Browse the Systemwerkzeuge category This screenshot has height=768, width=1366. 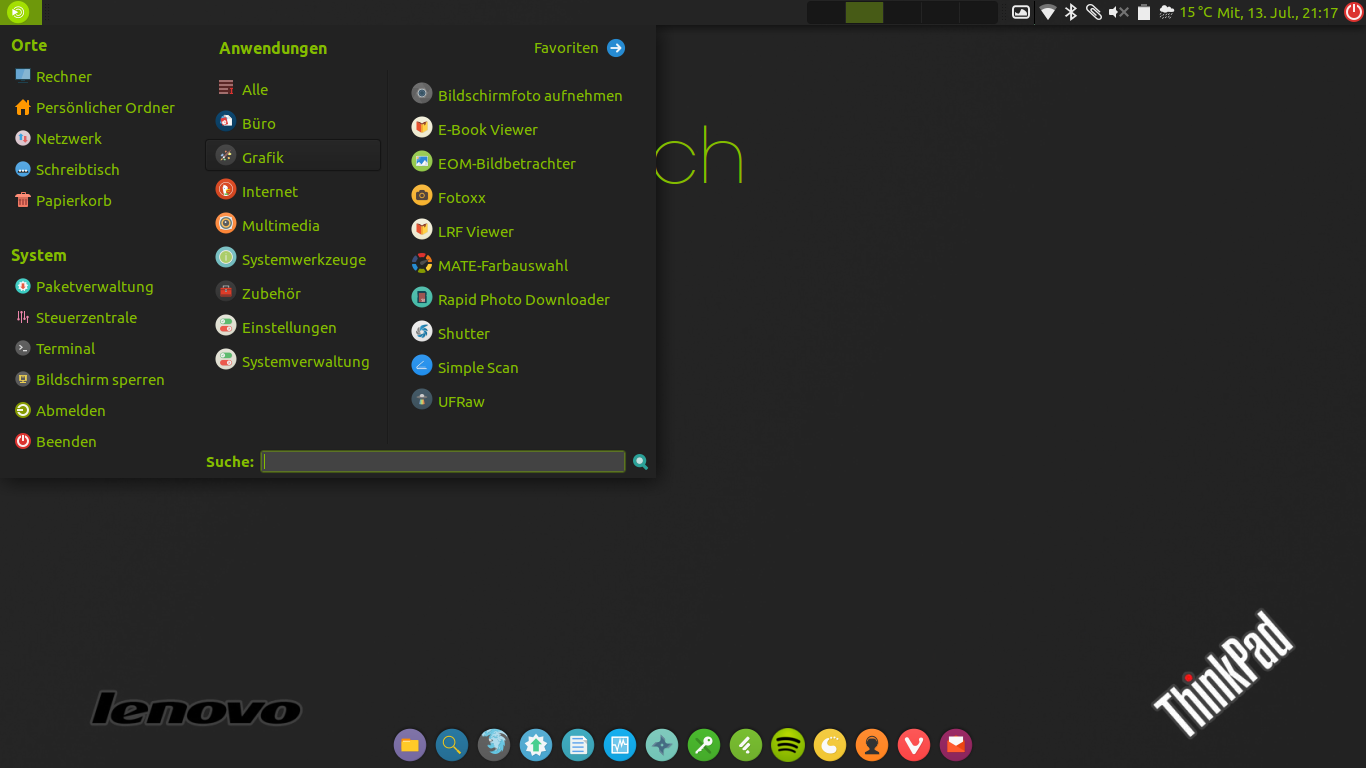click(293, 259)
